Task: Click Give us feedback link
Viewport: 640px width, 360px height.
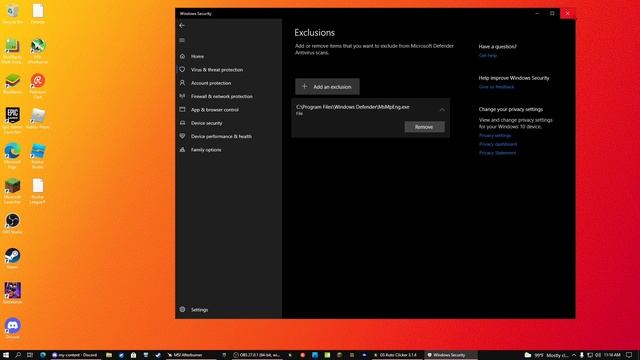Action: point(496,87)
